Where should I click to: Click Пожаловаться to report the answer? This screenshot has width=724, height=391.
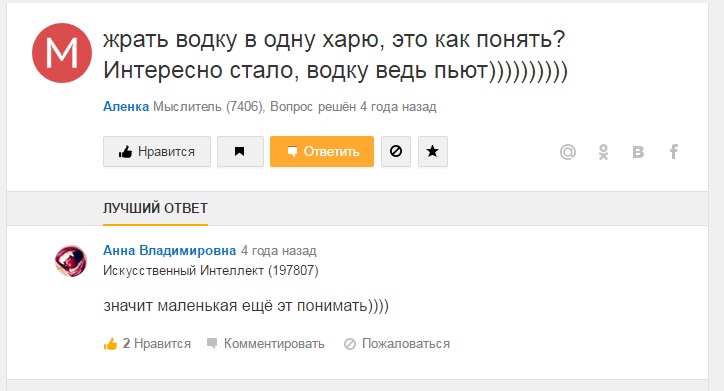tap(397, 343)
